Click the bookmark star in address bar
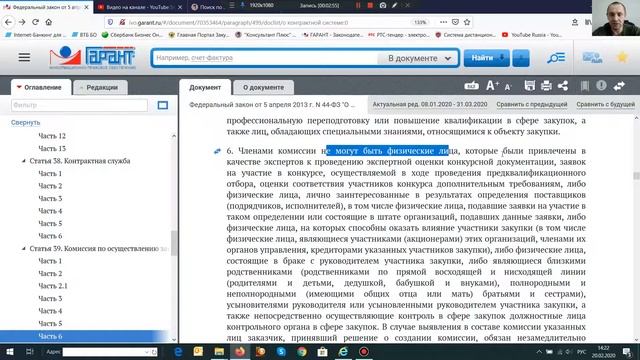This screenshot has width=640, height=360. (x=467, y=22)
